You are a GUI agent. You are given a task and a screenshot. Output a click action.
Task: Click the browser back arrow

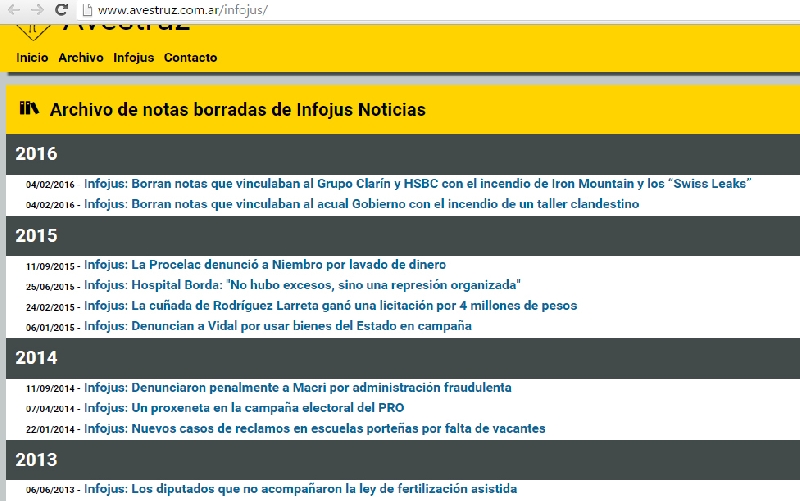point(14,9)
